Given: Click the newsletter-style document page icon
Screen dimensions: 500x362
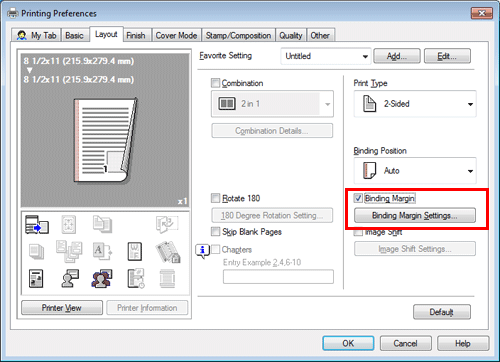Looking at the screenshot, I should tap(36, 279).
